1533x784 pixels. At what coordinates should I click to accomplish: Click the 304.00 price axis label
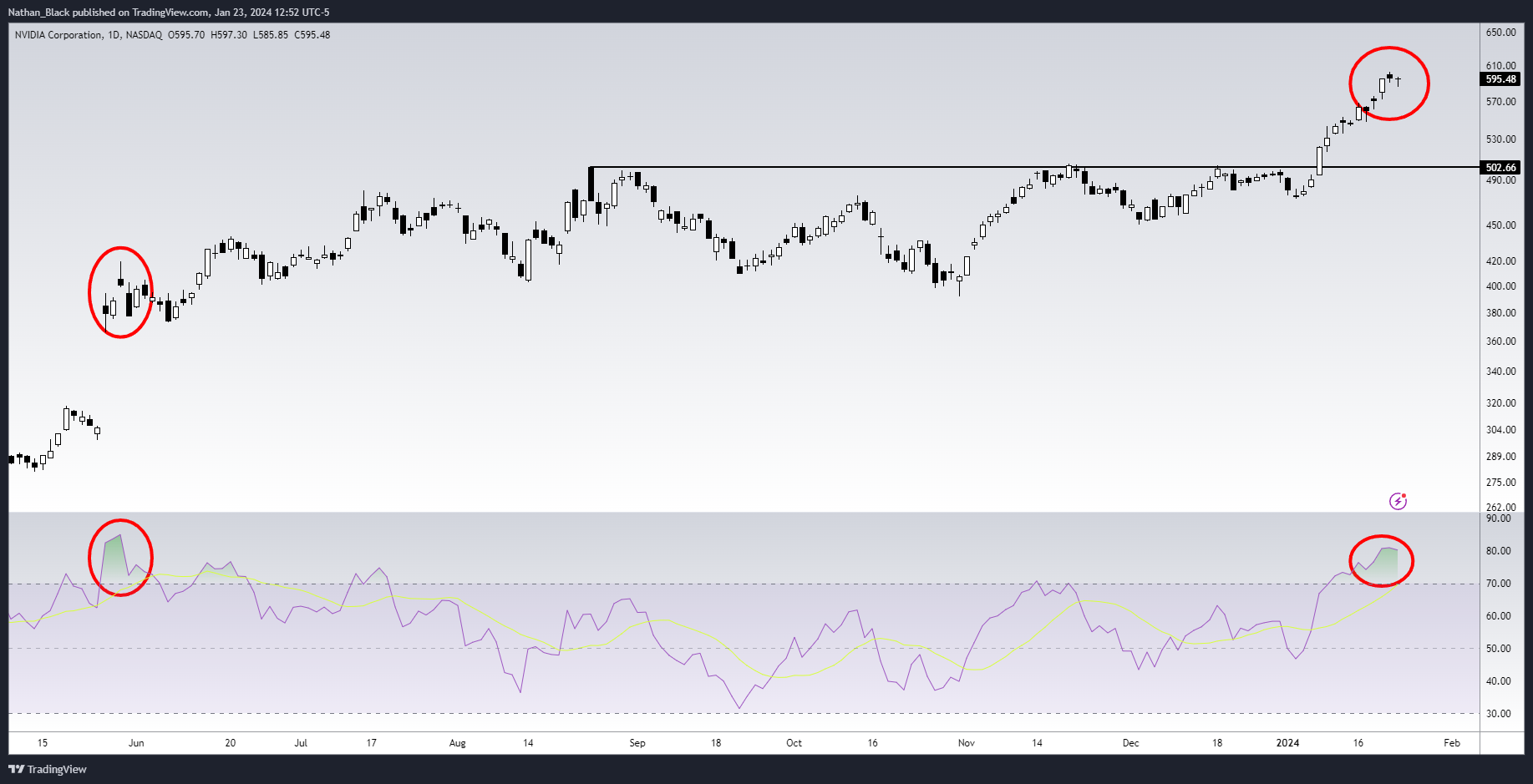point(1500,430)
